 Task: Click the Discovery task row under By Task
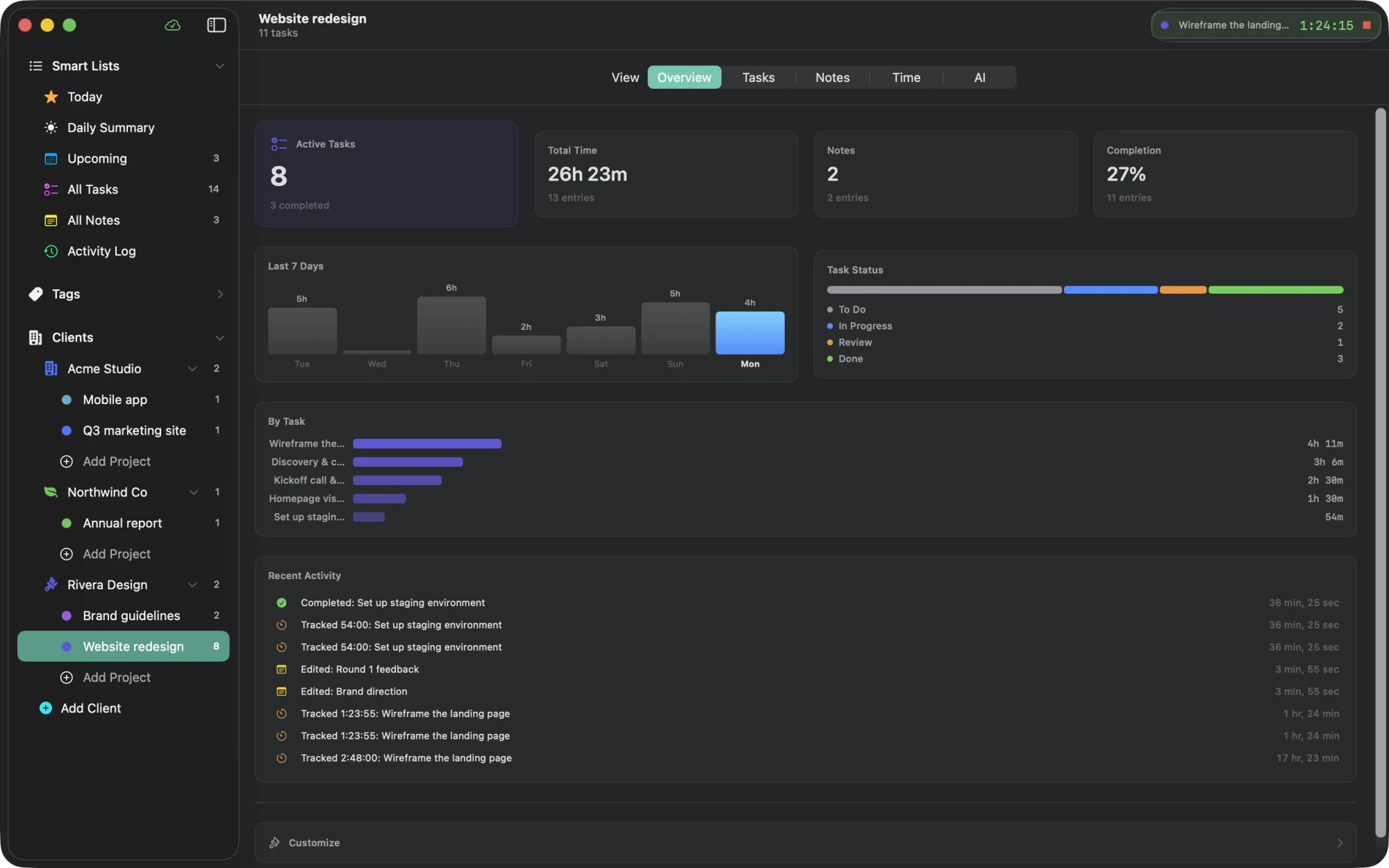[806, 462]
